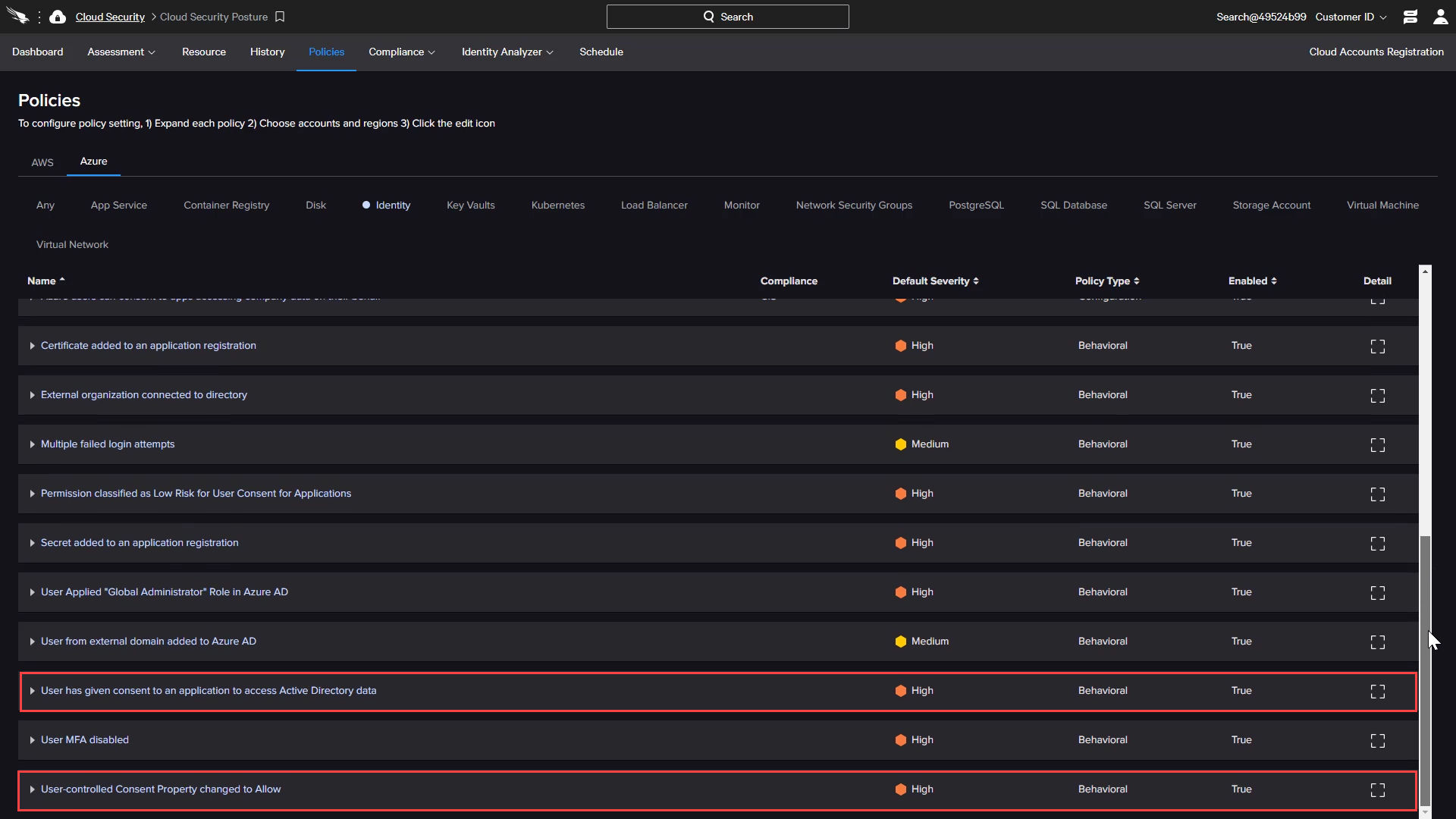Screen dimensions: 1456x819
Task: Open the History navigation tab
Action: click(267, 52)
